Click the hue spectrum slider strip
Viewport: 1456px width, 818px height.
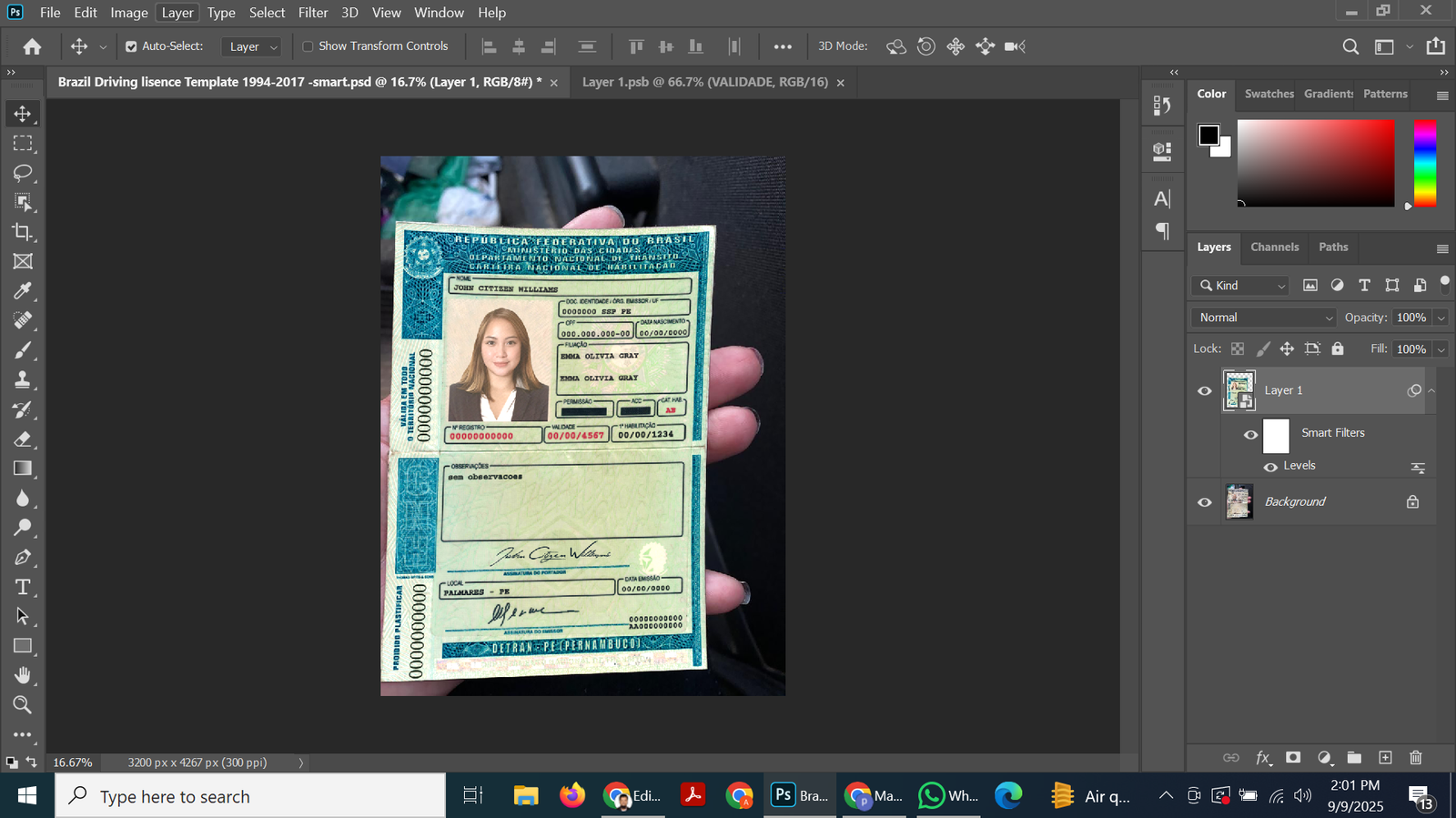[x=1424, y=163]
